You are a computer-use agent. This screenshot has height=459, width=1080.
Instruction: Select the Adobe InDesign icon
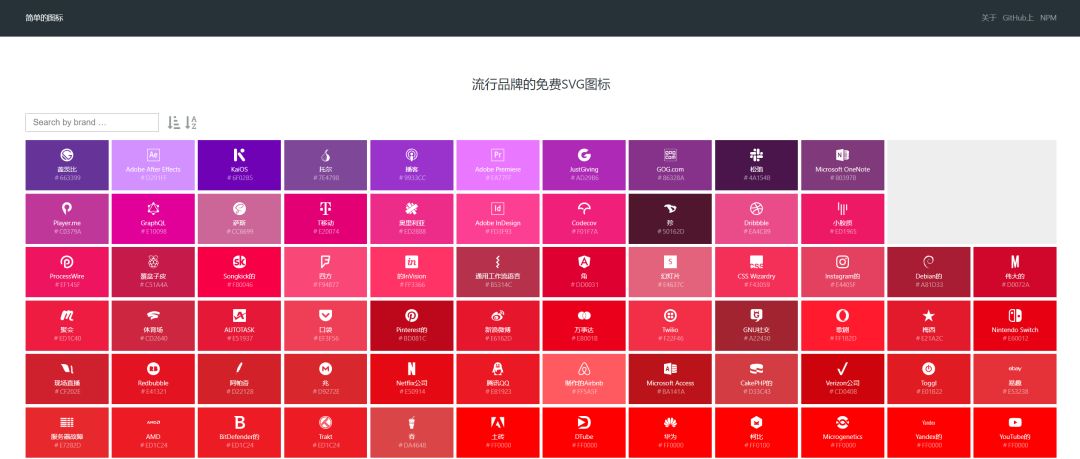[x=497, y=218]
